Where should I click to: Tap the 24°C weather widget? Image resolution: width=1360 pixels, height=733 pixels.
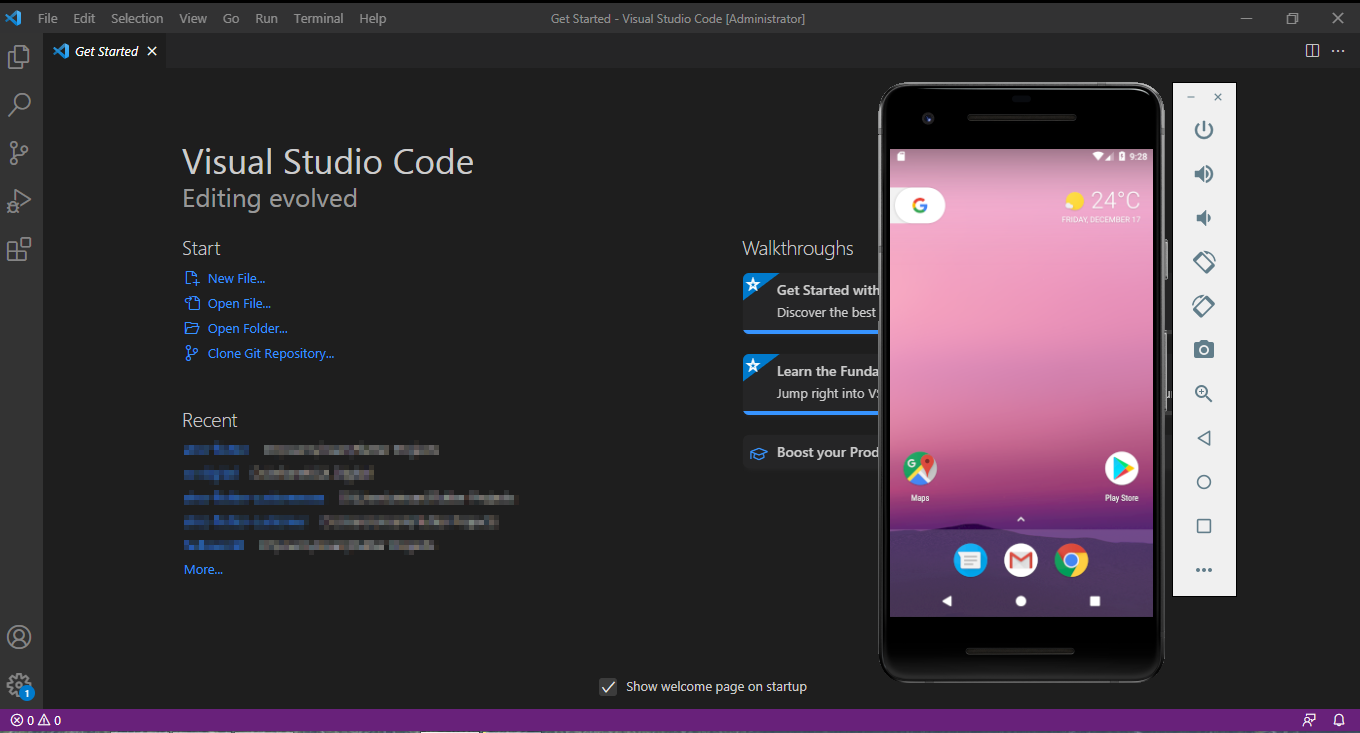(x=1102, y=205)
